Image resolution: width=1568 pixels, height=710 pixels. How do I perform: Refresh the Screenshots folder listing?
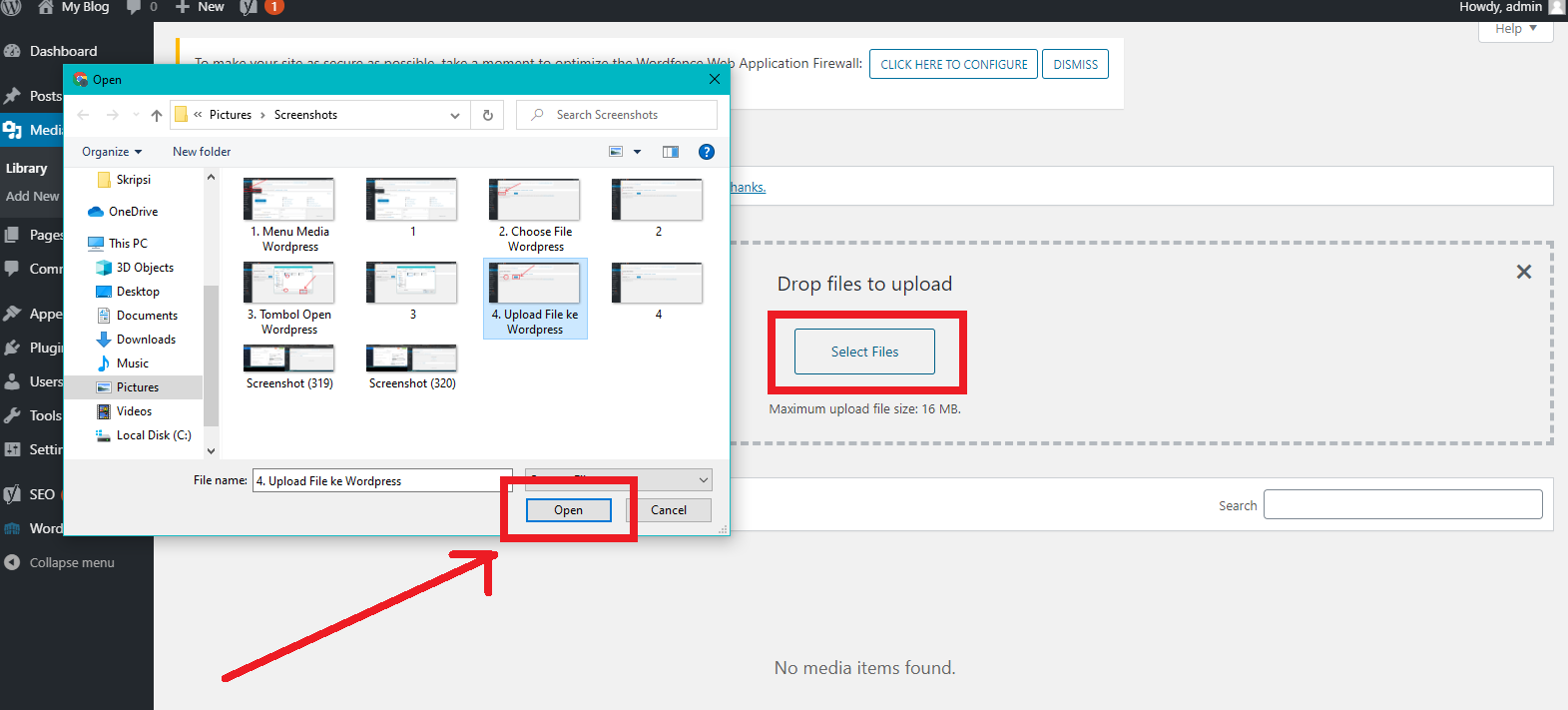point(488,115)
